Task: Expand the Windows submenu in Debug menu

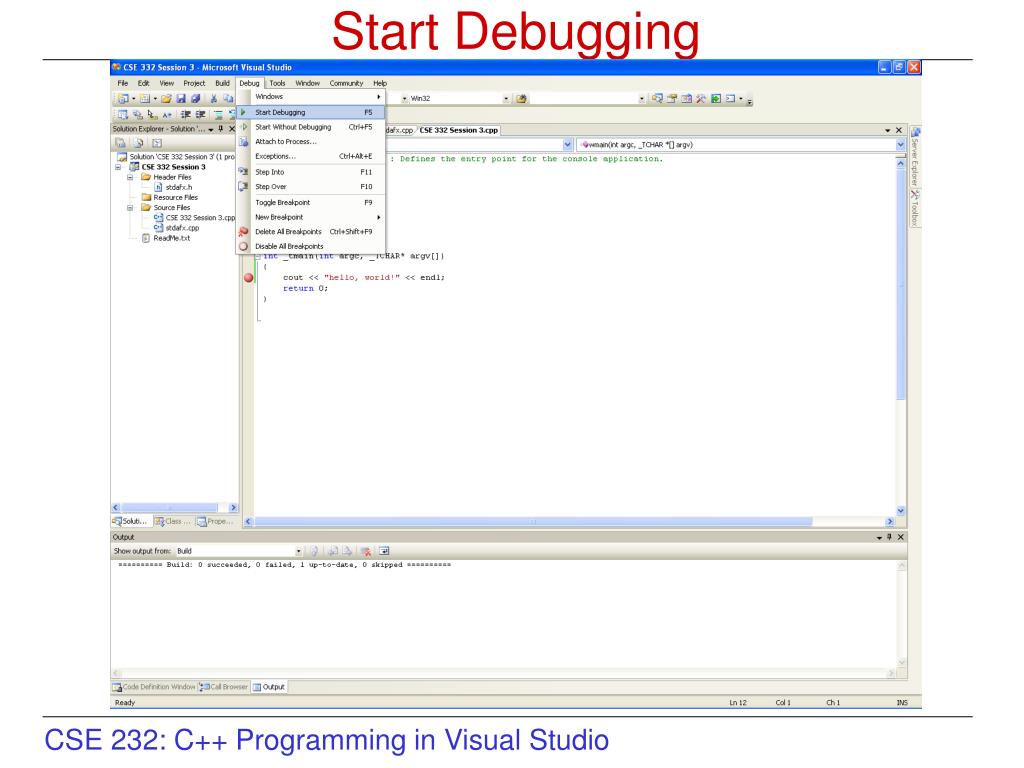Action: pyautogui.click(x=311, y=97)
